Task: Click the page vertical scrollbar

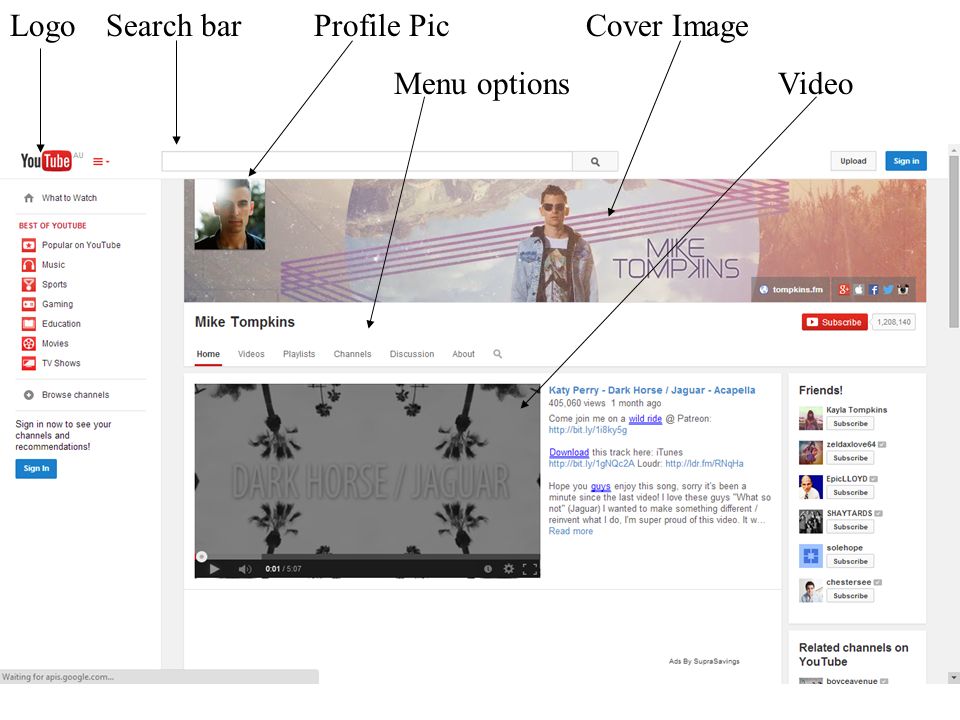Action: coord(953,242)
